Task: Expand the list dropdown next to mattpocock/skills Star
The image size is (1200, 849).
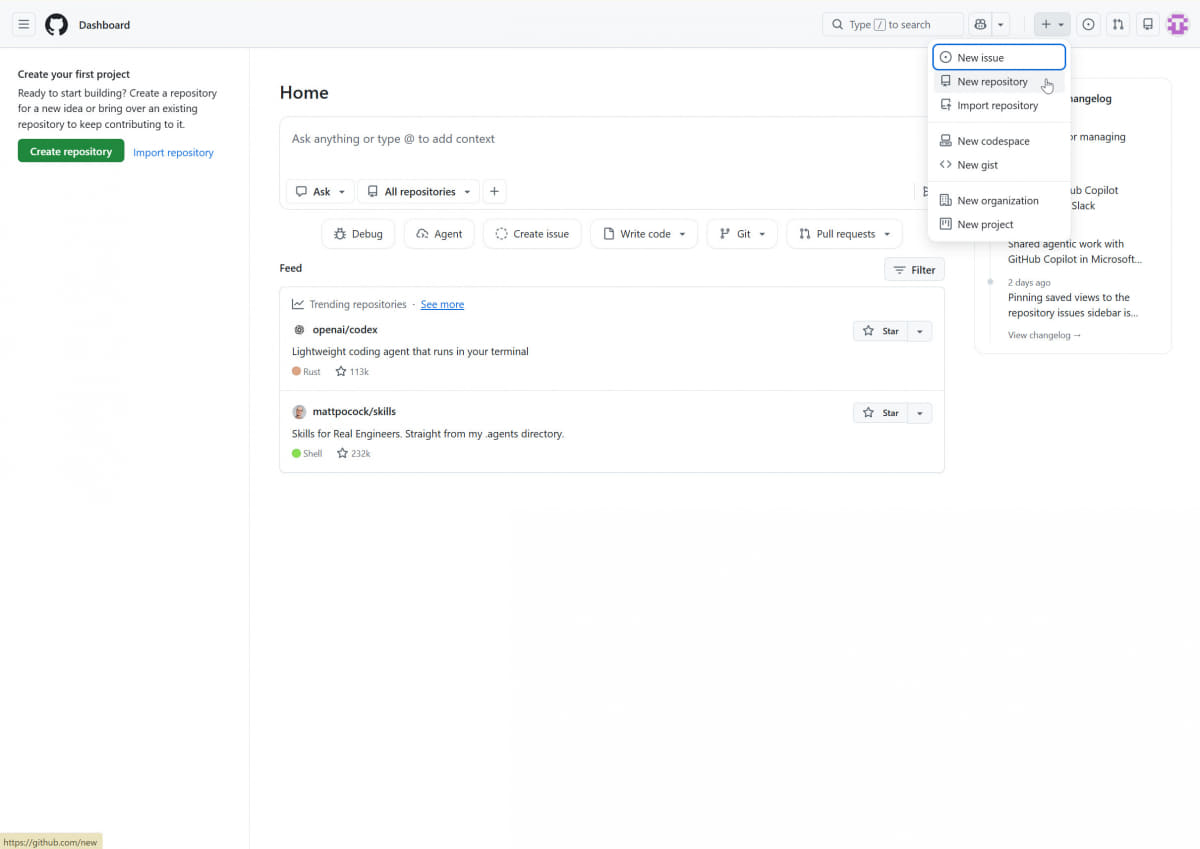Action: (919, 413)
